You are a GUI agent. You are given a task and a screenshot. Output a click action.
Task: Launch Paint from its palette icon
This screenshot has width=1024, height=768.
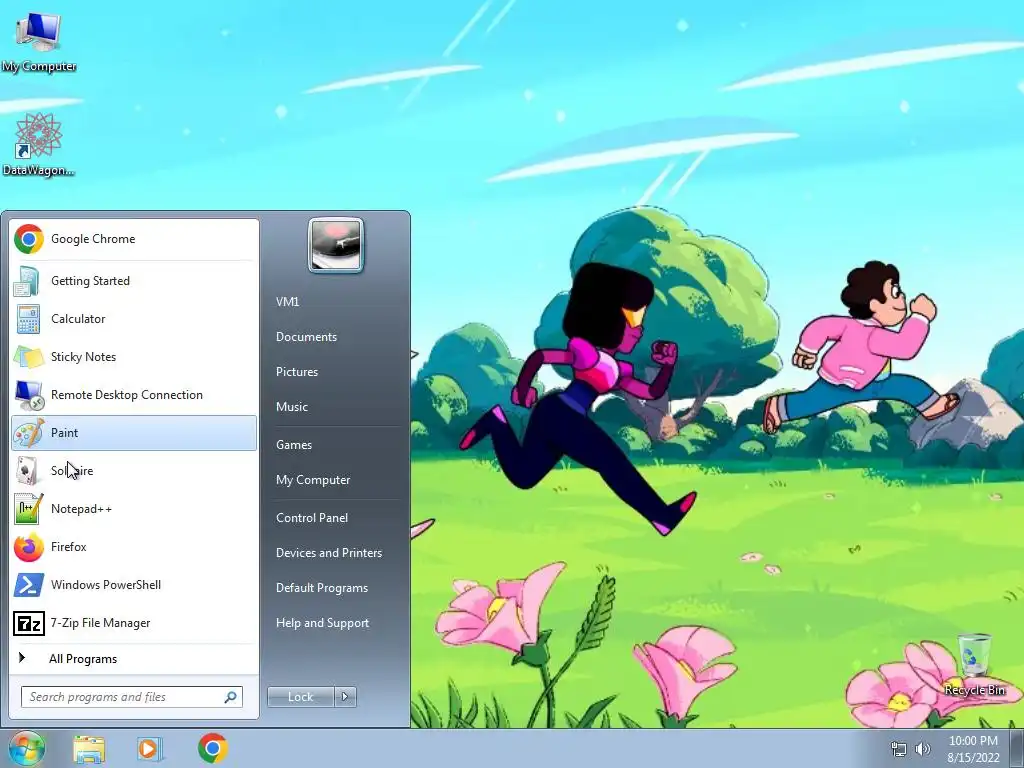(29, 433)
